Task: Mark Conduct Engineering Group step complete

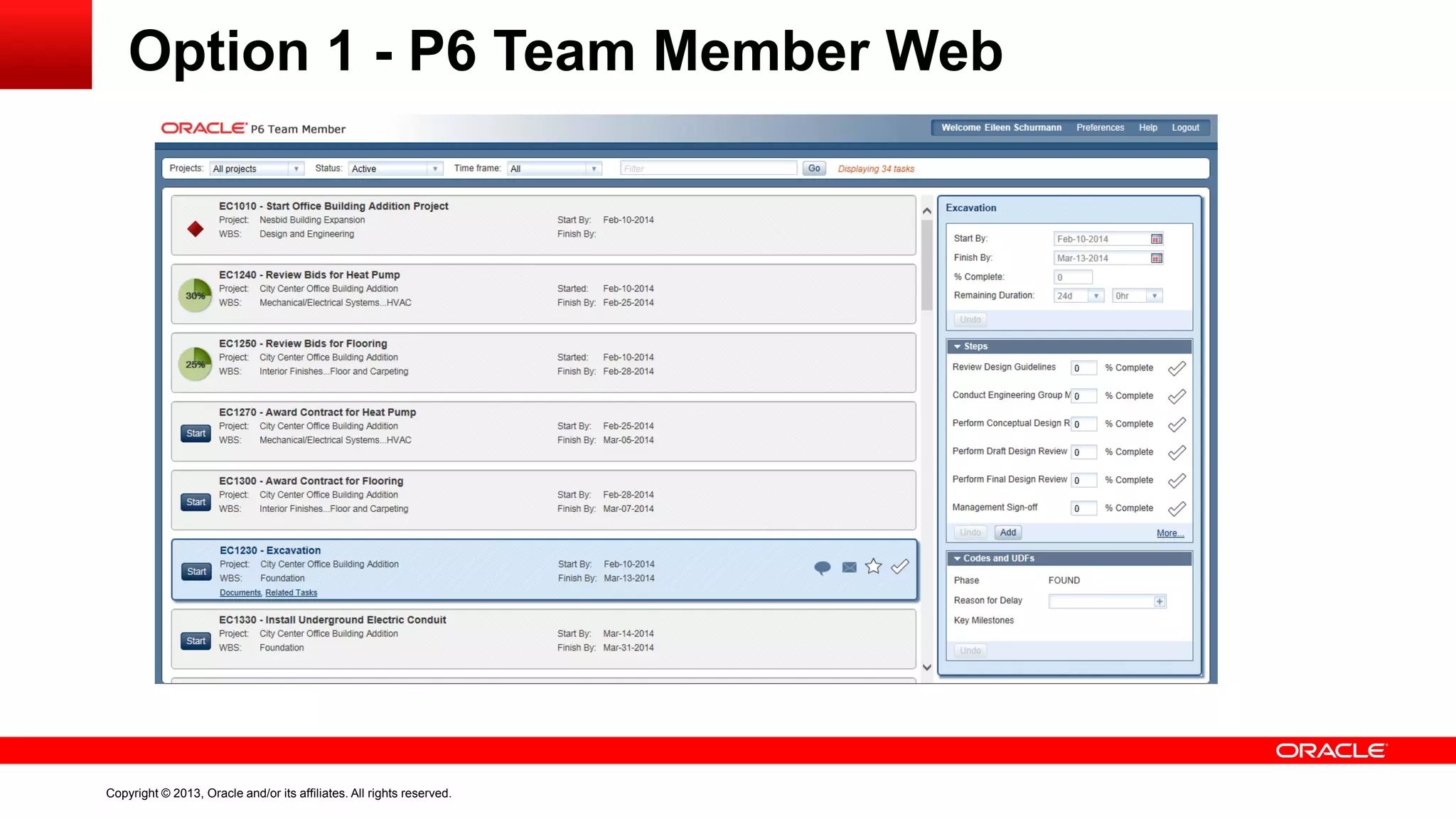Action: (x=1177, y=396)
